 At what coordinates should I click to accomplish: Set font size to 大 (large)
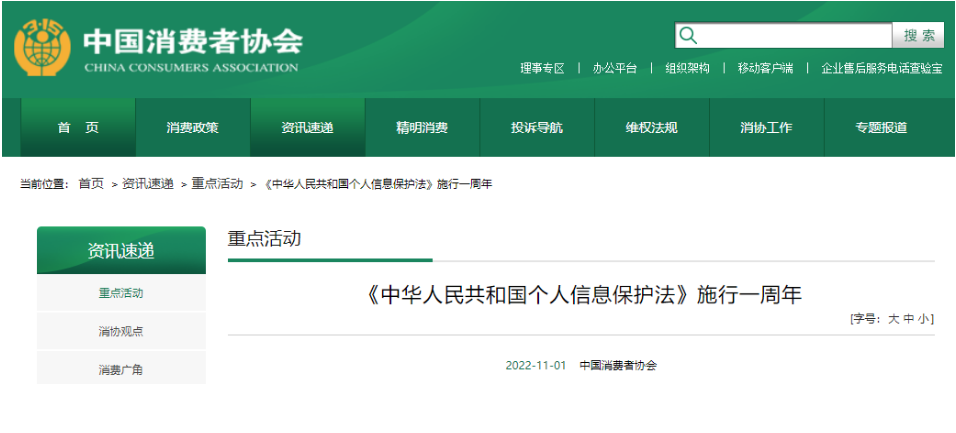[x=894, y=319]
